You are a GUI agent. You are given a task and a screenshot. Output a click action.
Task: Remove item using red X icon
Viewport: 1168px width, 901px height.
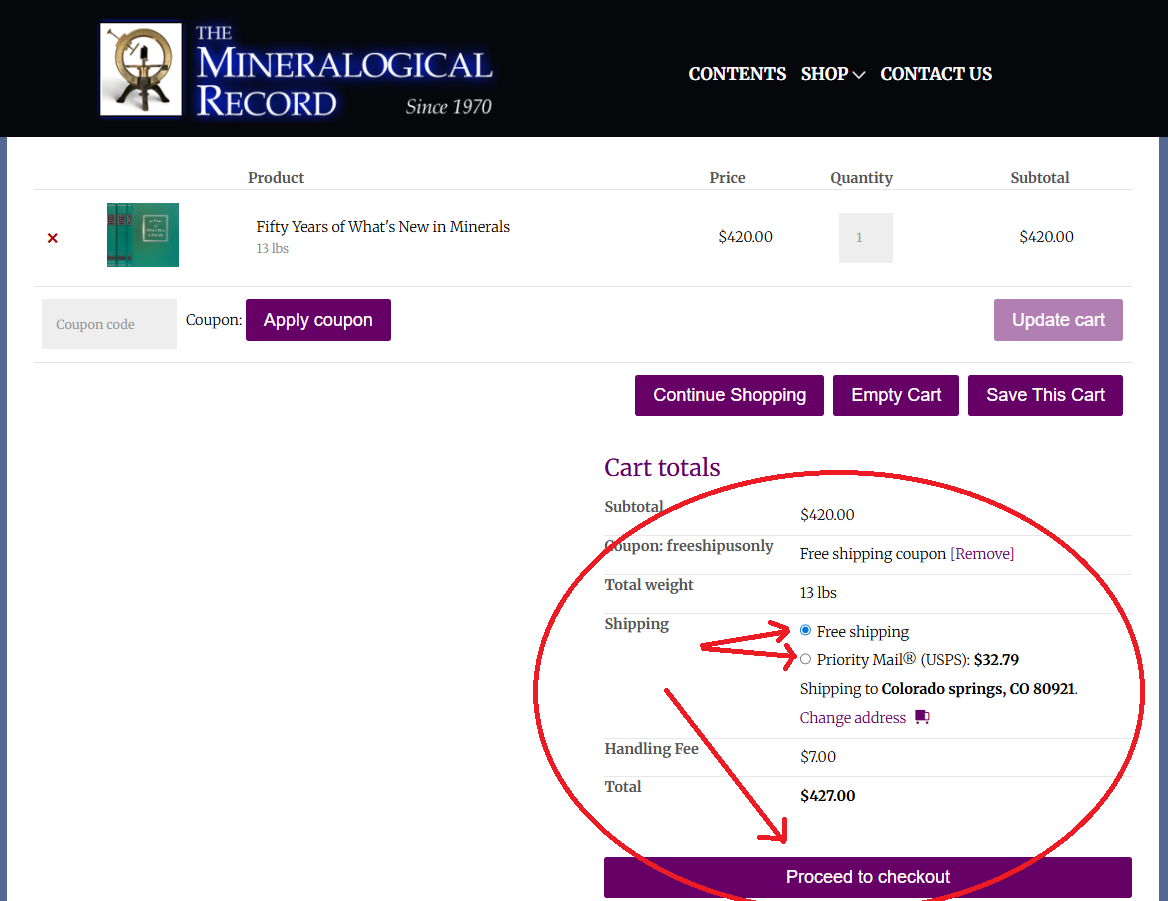click(53, 238)
